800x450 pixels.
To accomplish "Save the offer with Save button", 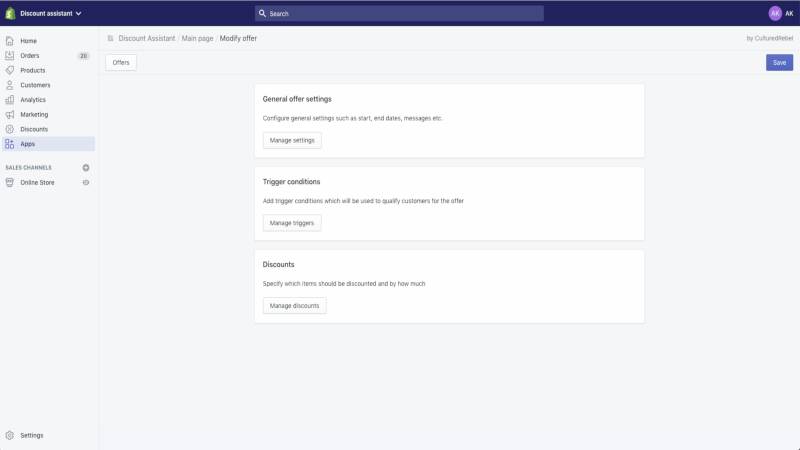I will 779,63.
